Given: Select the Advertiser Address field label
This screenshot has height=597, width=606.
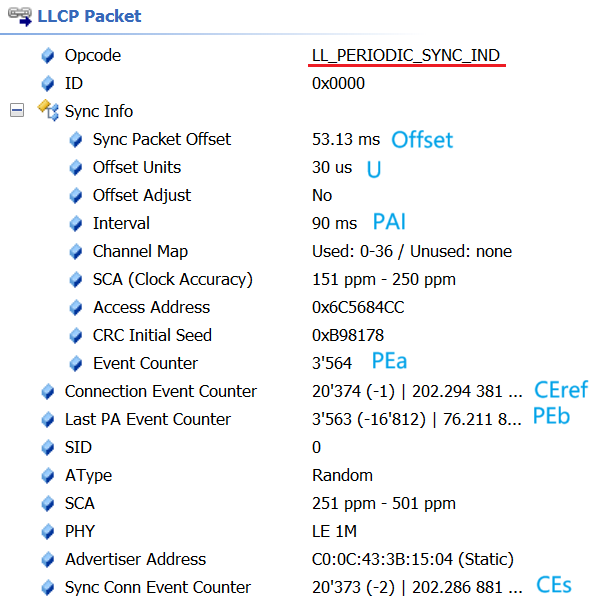Looking at the screenshot, I should tap(135, 560).
